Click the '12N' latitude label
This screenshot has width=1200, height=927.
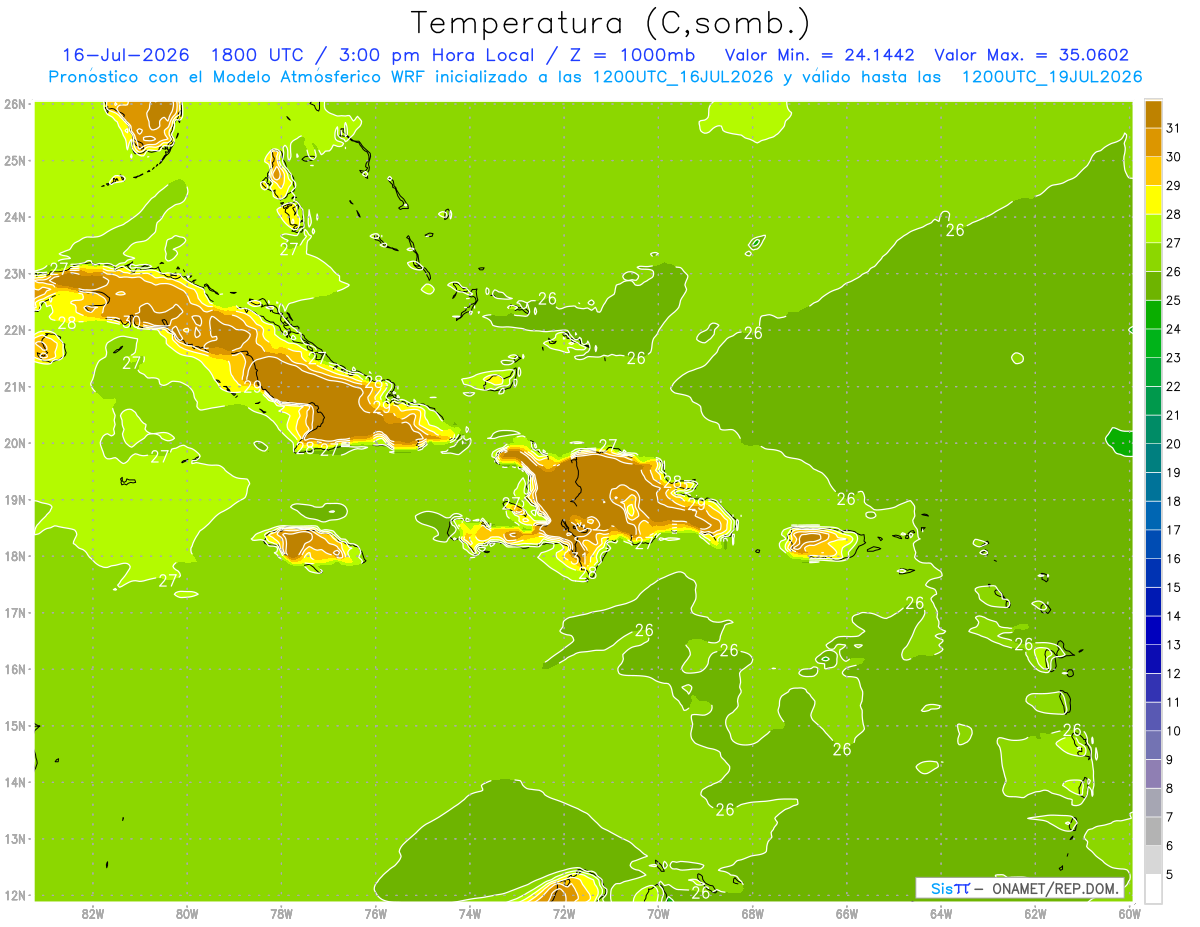(14, 895)
